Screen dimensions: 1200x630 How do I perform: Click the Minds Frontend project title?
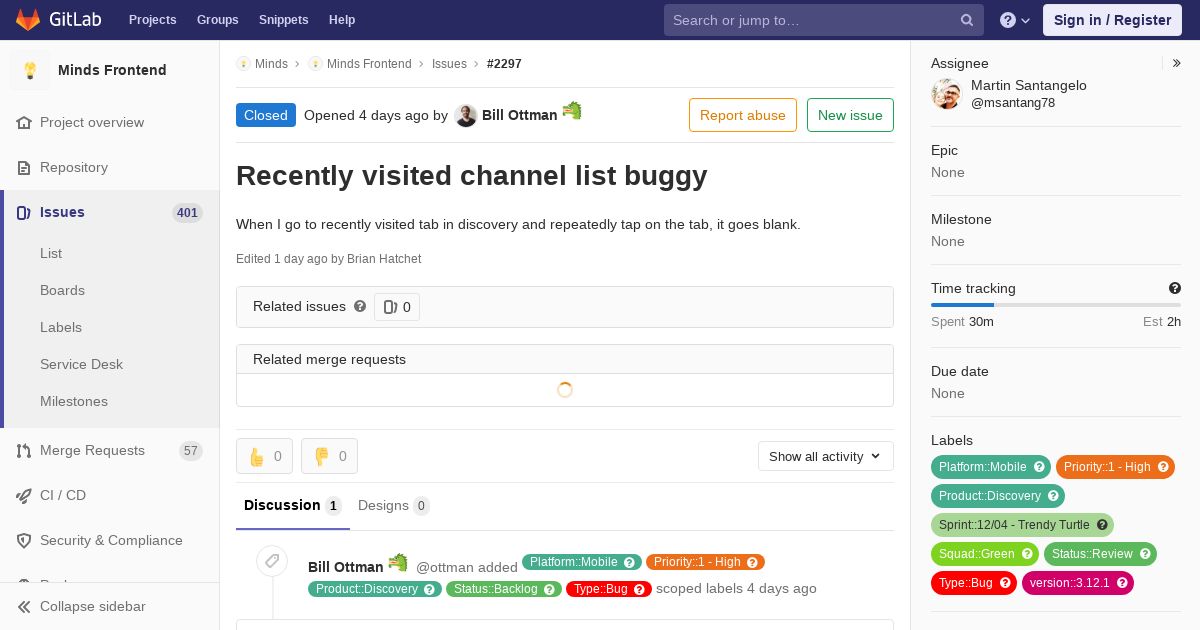pyautogui.click(x=112, y=70)
